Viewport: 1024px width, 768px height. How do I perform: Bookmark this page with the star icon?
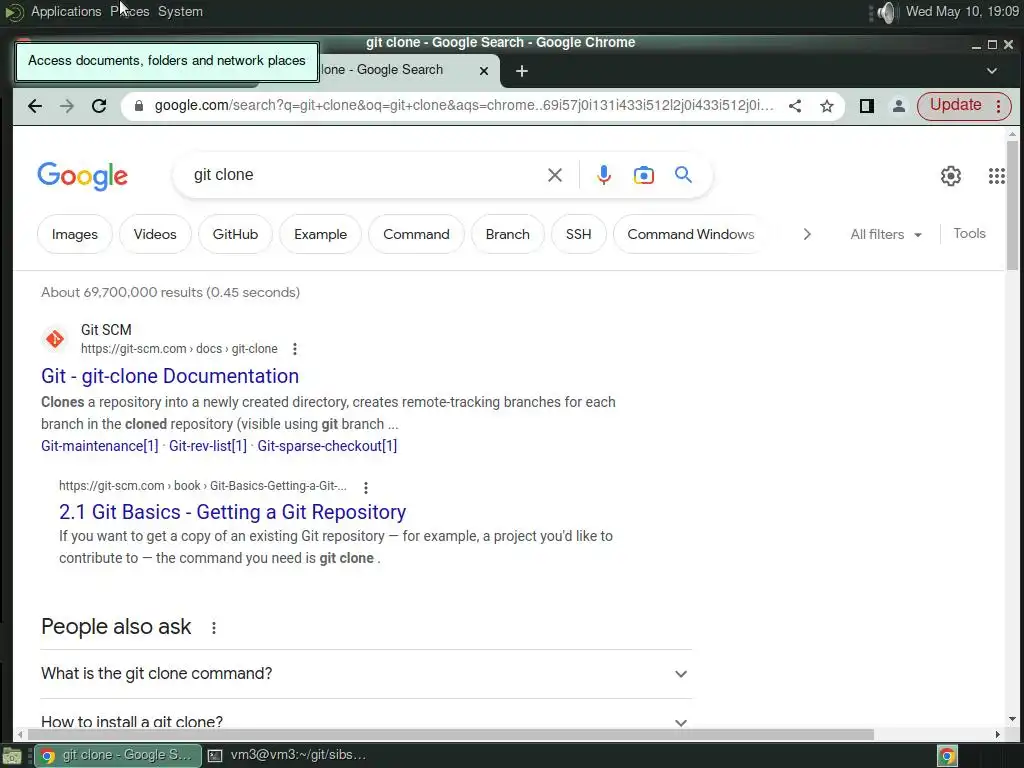pos(827,106)
